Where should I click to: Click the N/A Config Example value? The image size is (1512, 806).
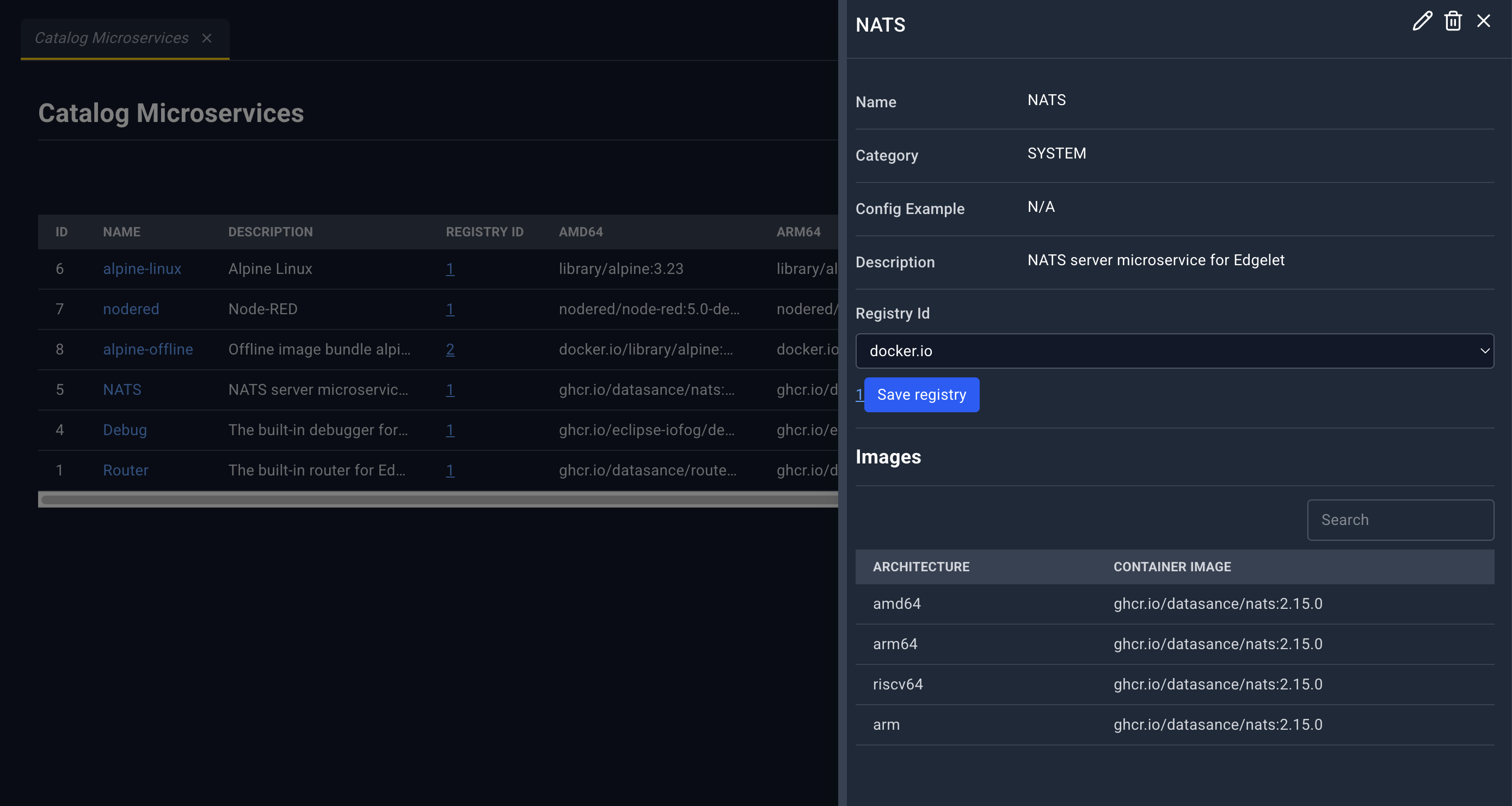(1041, 207)
